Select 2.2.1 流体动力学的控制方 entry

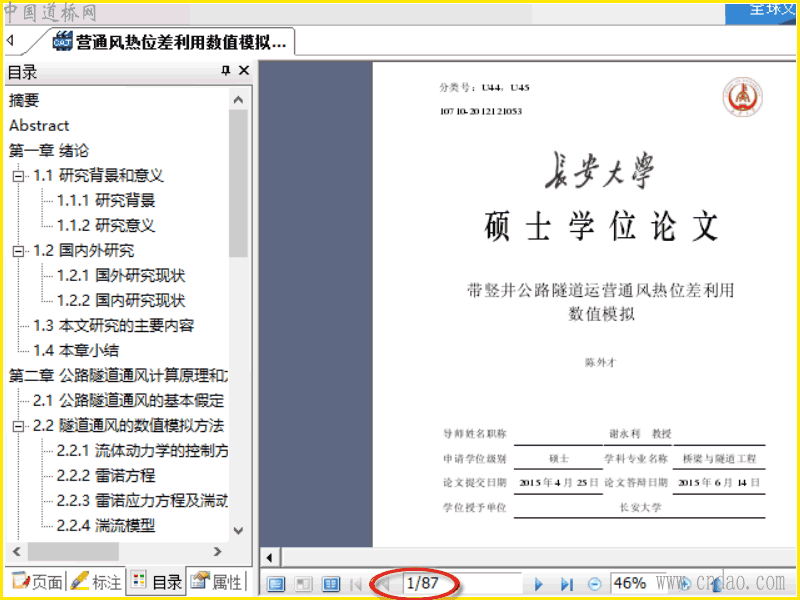coord(142,451)
